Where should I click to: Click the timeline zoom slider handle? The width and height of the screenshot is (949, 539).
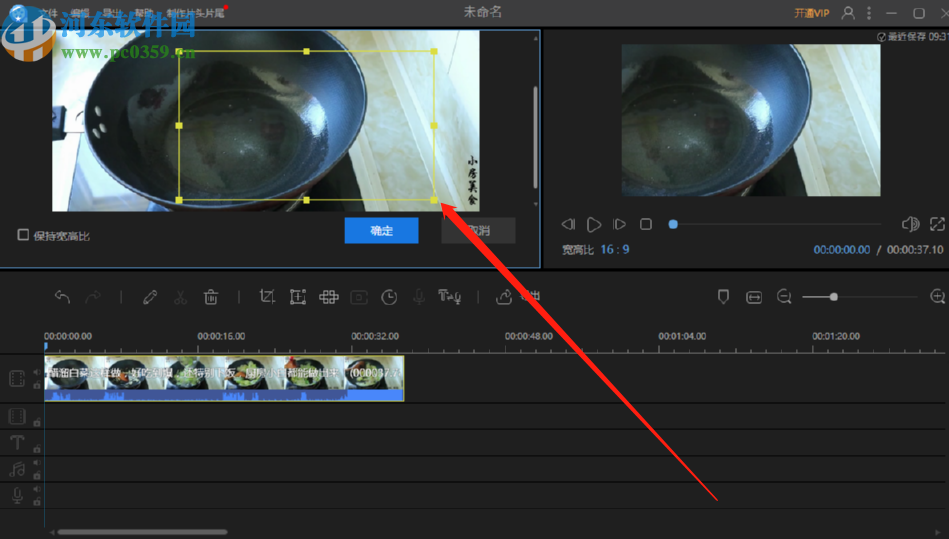click(833, 297)
